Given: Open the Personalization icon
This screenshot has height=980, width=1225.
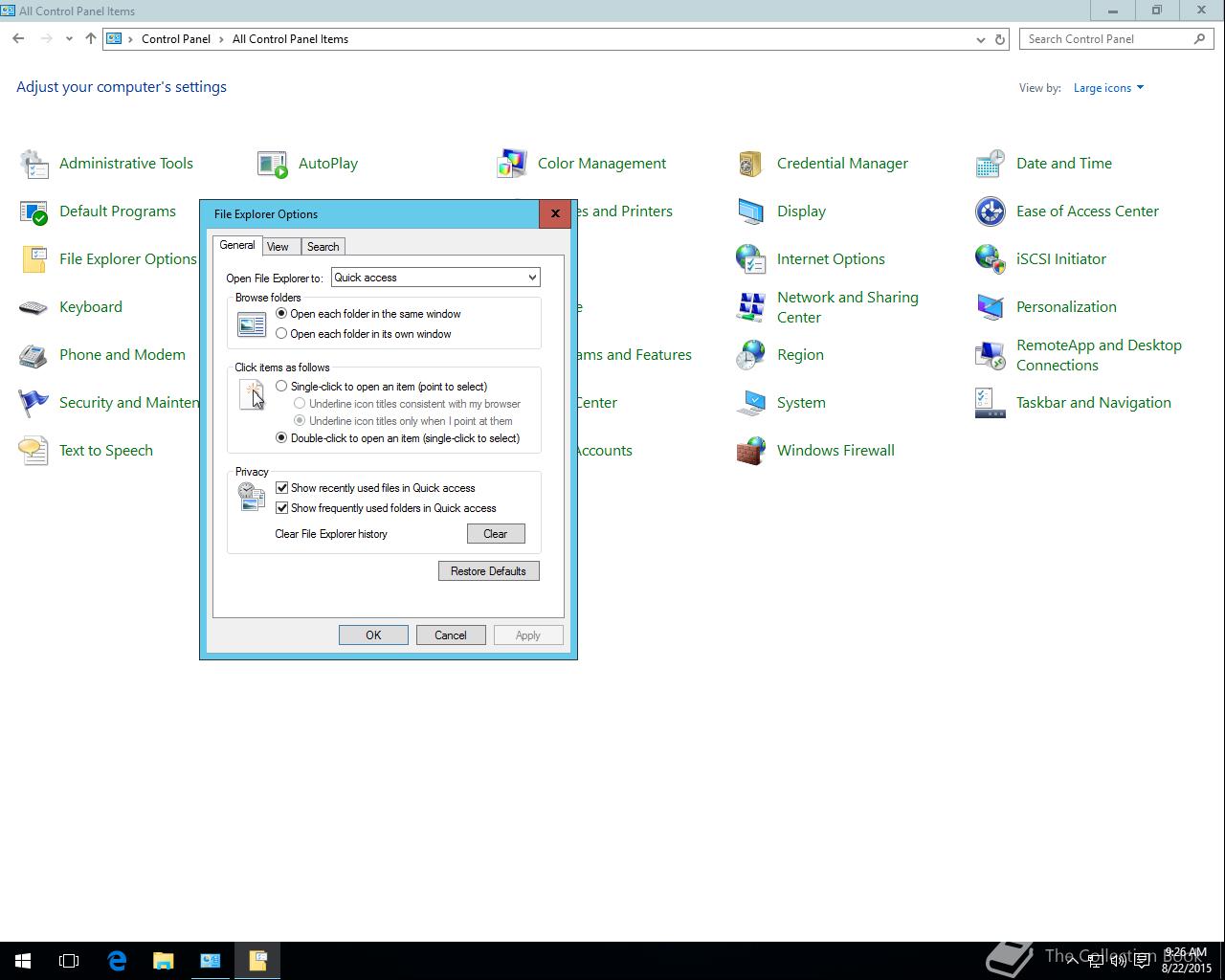Looking at the screenshot, I should coord(991,307).
